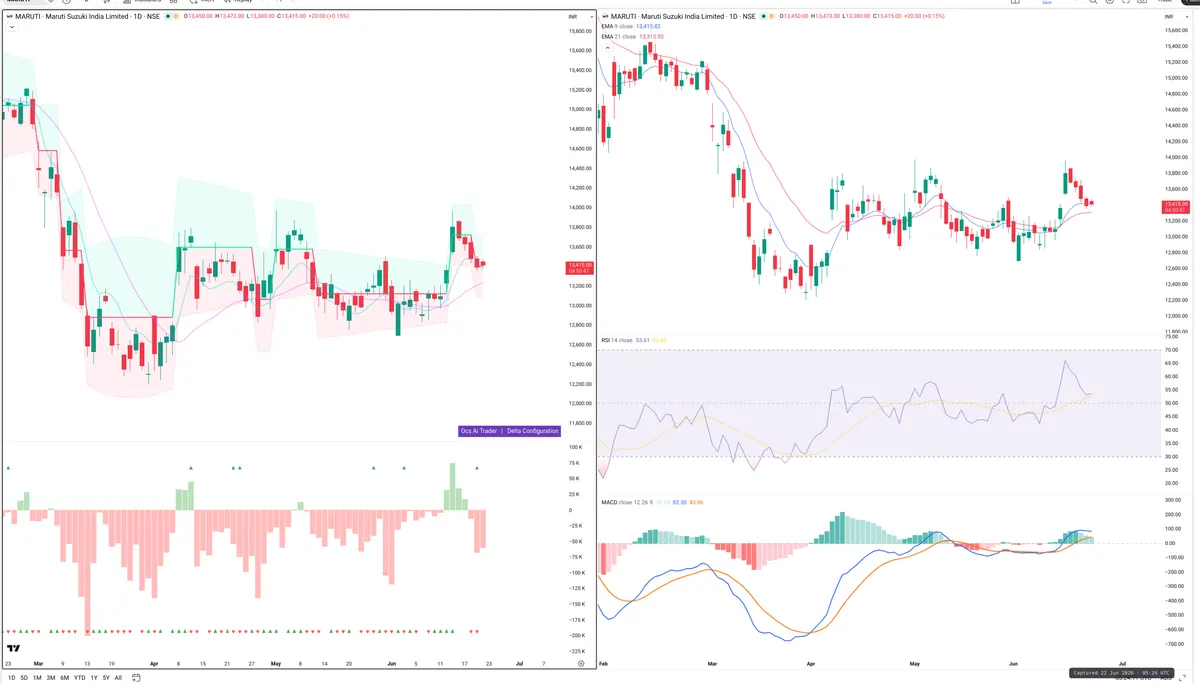Select the YTD range tab

(x=79, y=678)
